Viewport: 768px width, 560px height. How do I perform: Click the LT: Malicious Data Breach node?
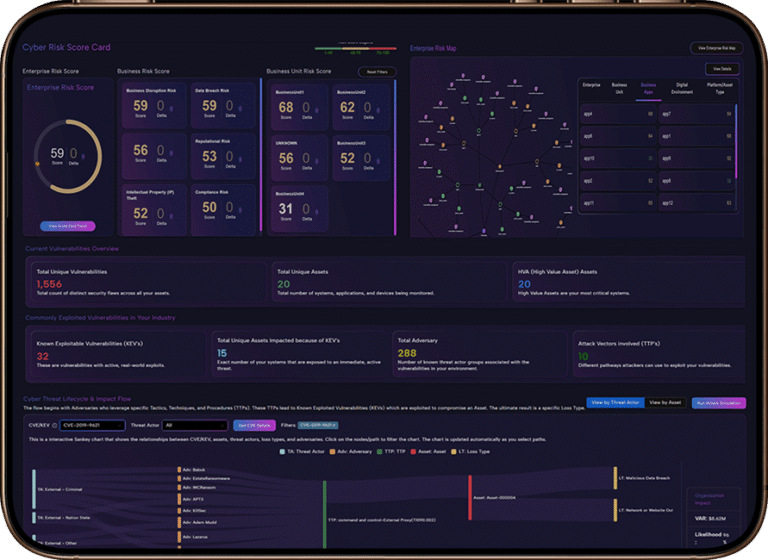[x=616, y=477]
